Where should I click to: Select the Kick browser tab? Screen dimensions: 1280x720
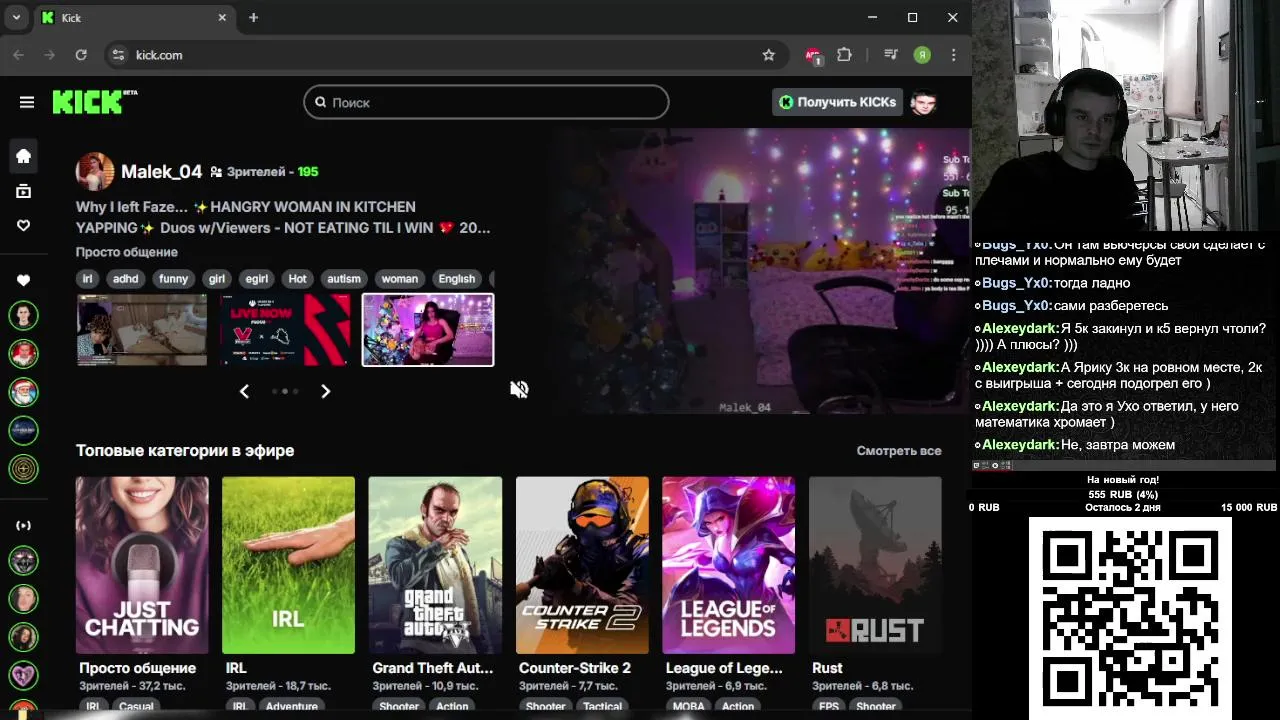[x=135, y=17]
